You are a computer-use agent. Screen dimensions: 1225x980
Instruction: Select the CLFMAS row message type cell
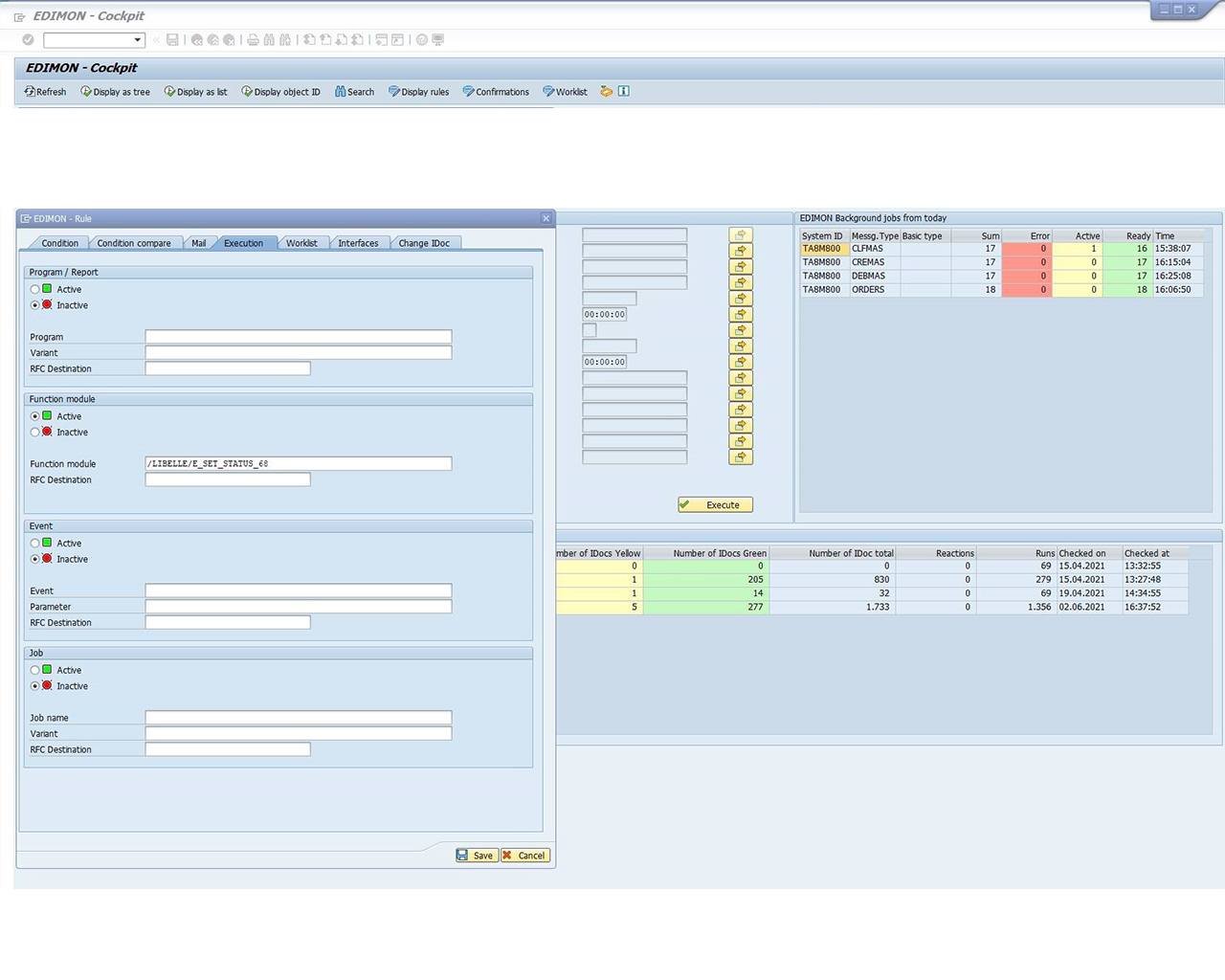pyautogui.click(x=875, y=249)
